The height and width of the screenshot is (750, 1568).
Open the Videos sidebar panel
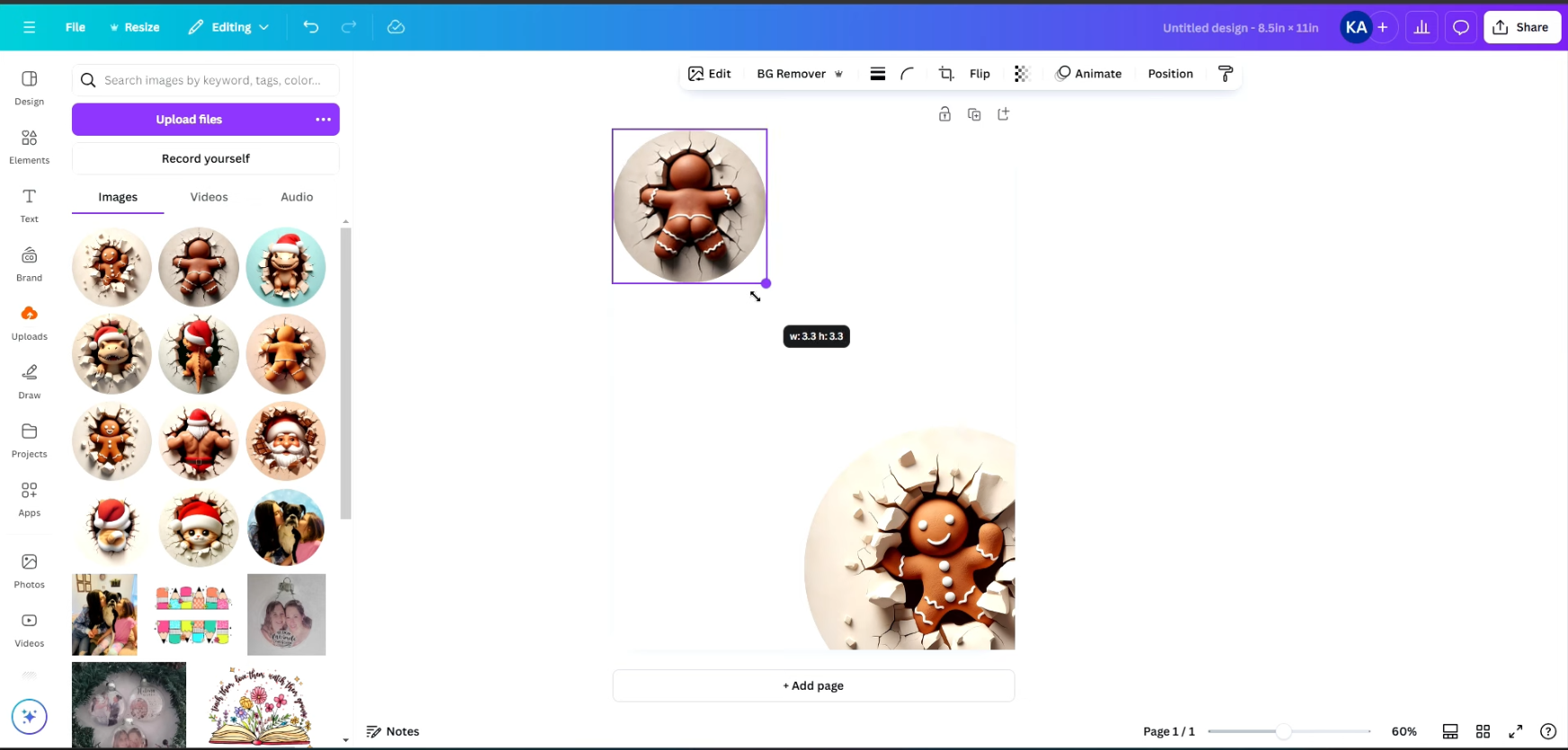[x=30, y=629]
